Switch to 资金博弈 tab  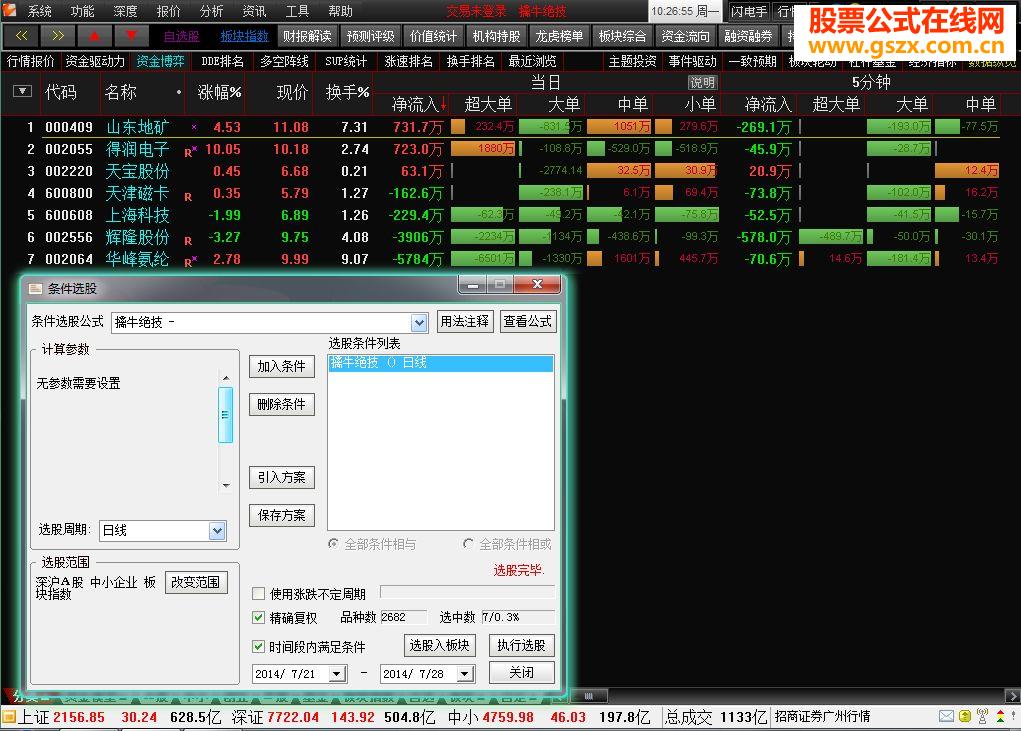(160, 61)
